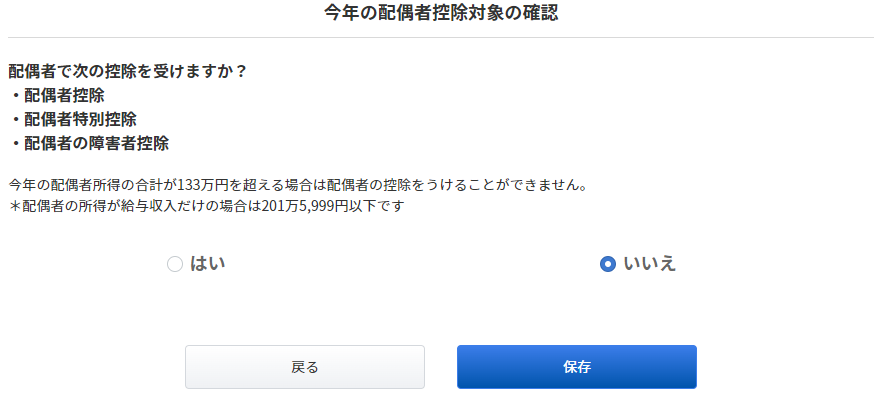Select the いいえ radio button
The height and width of the screenshot is (399, 874).
tap(608, 264)
